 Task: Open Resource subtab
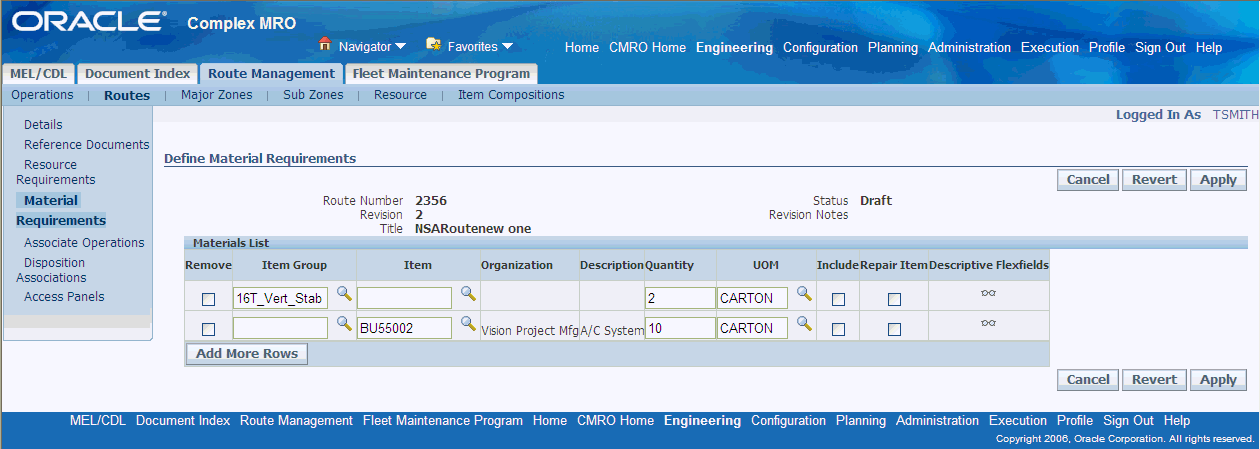(400, 95)
